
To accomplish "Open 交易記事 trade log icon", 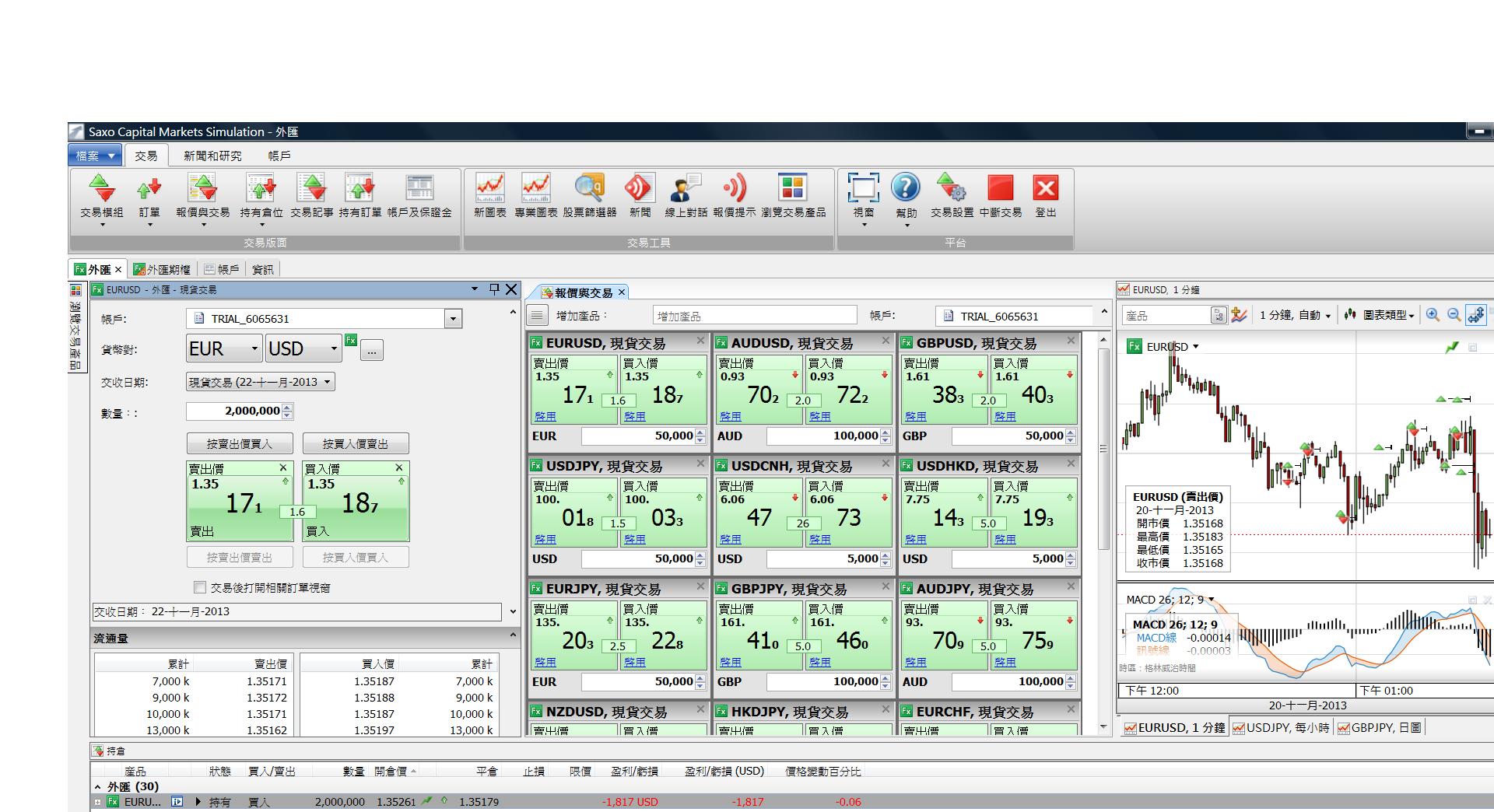I will pos(312,196).
